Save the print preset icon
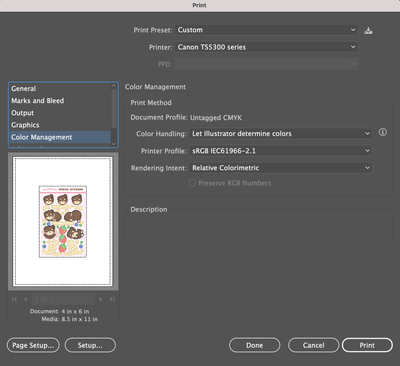 [368, 31]
